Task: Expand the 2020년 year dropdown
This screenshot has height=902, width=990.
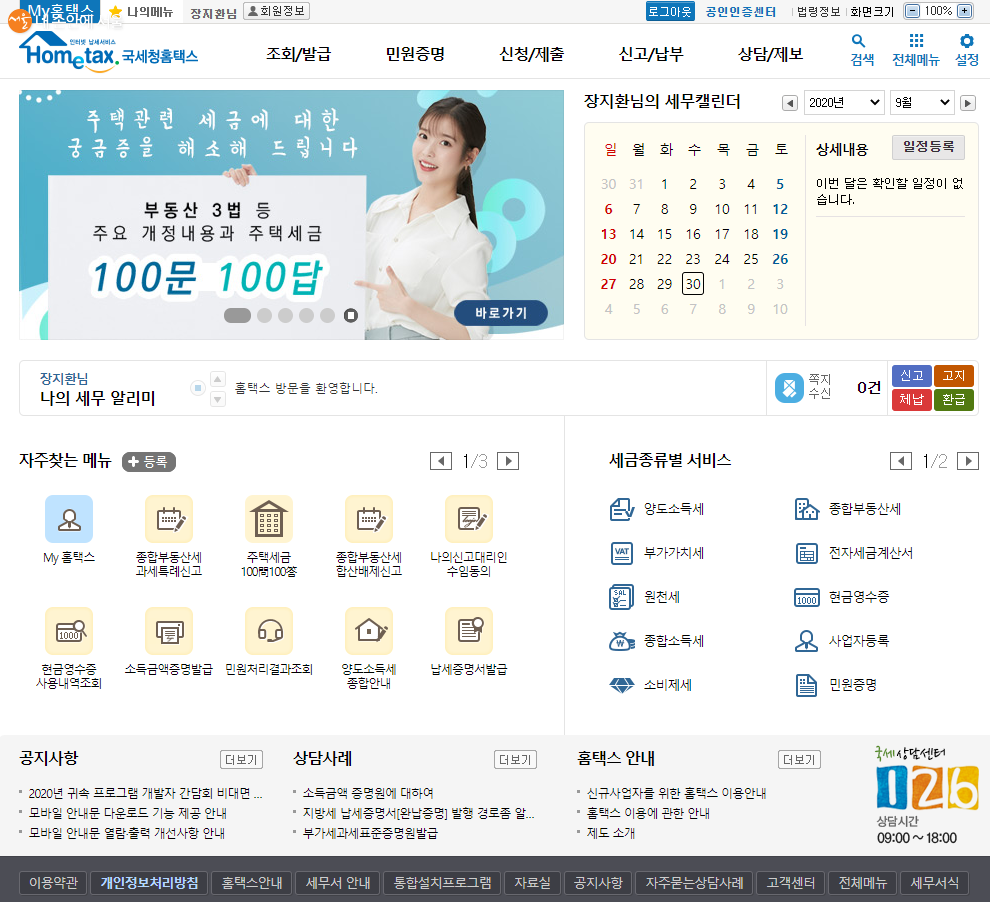Action: coord(844,102)
